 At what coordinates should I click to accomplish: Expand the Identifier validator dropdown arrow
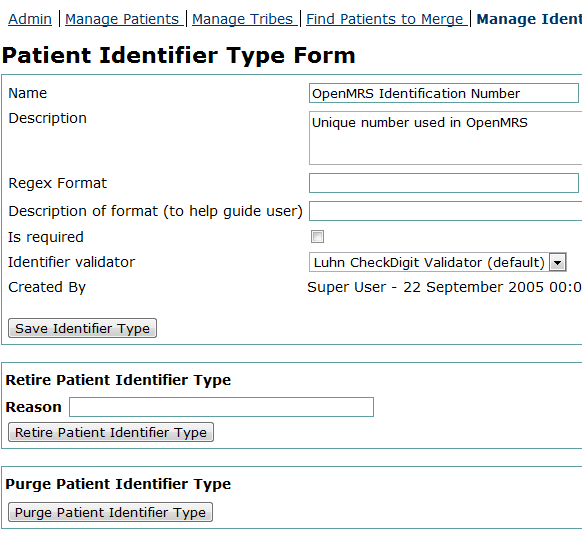(x=558, y=262)
